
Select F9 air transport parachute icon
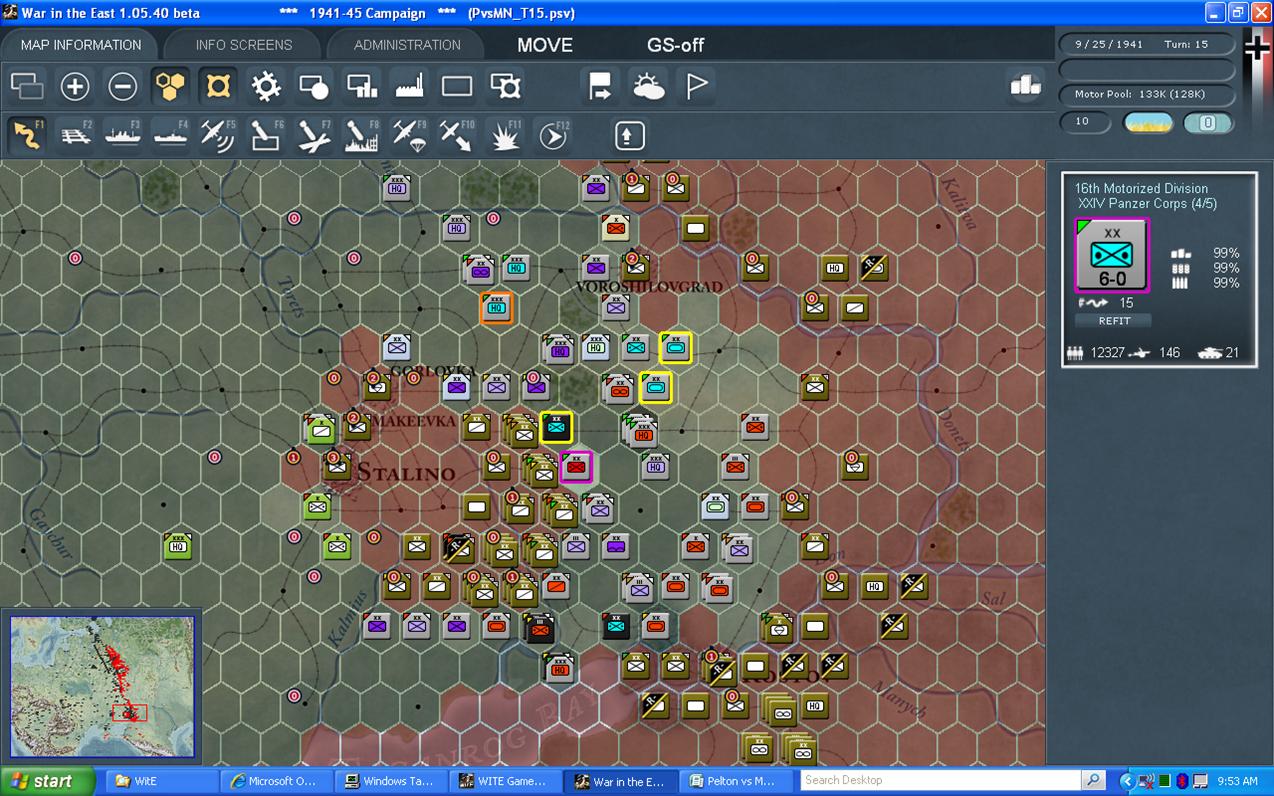pyautogui.click(x=410, y=135)
